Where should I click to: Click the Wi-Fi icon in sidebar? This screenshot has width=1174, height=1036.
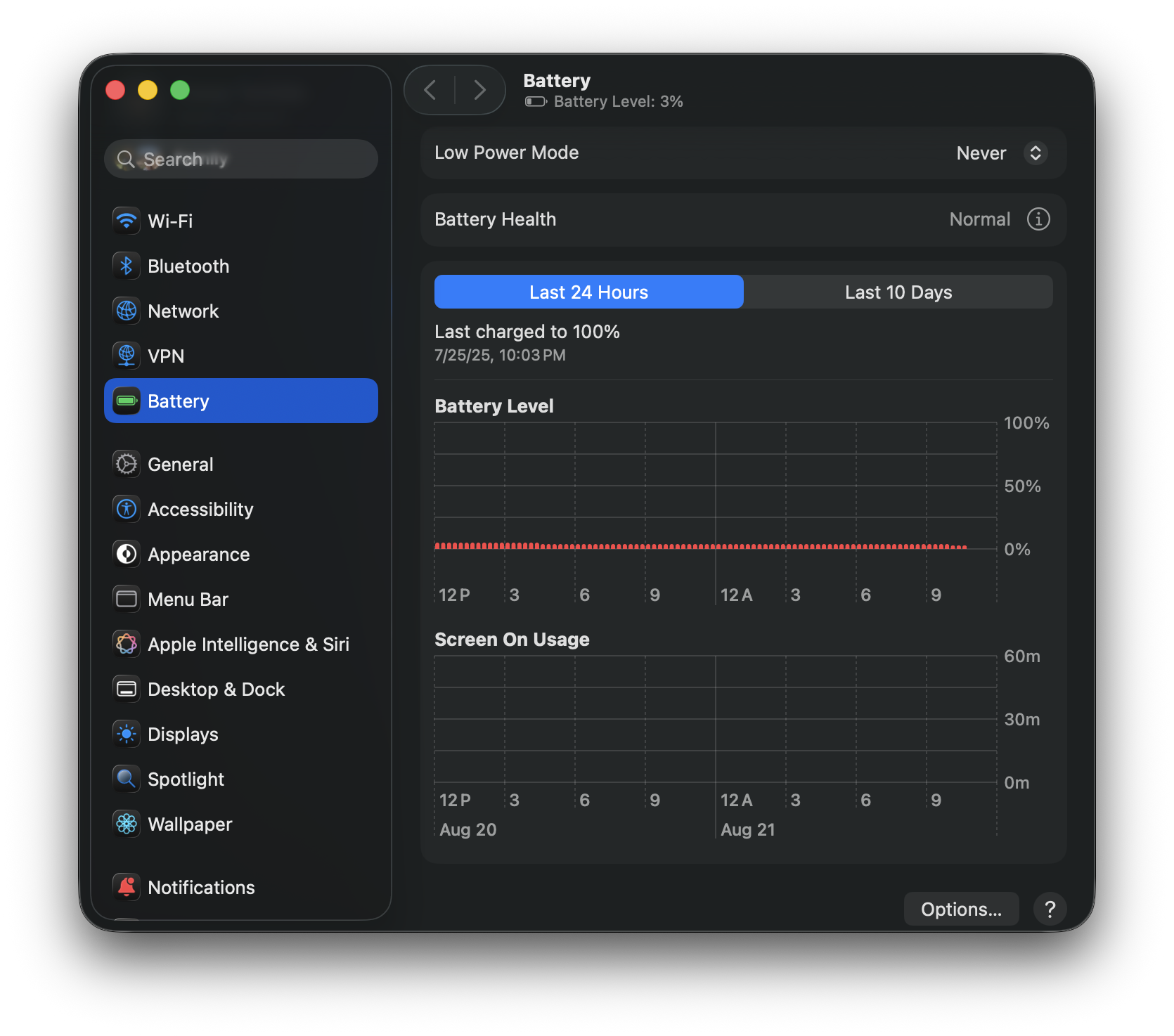pos(127,221)
